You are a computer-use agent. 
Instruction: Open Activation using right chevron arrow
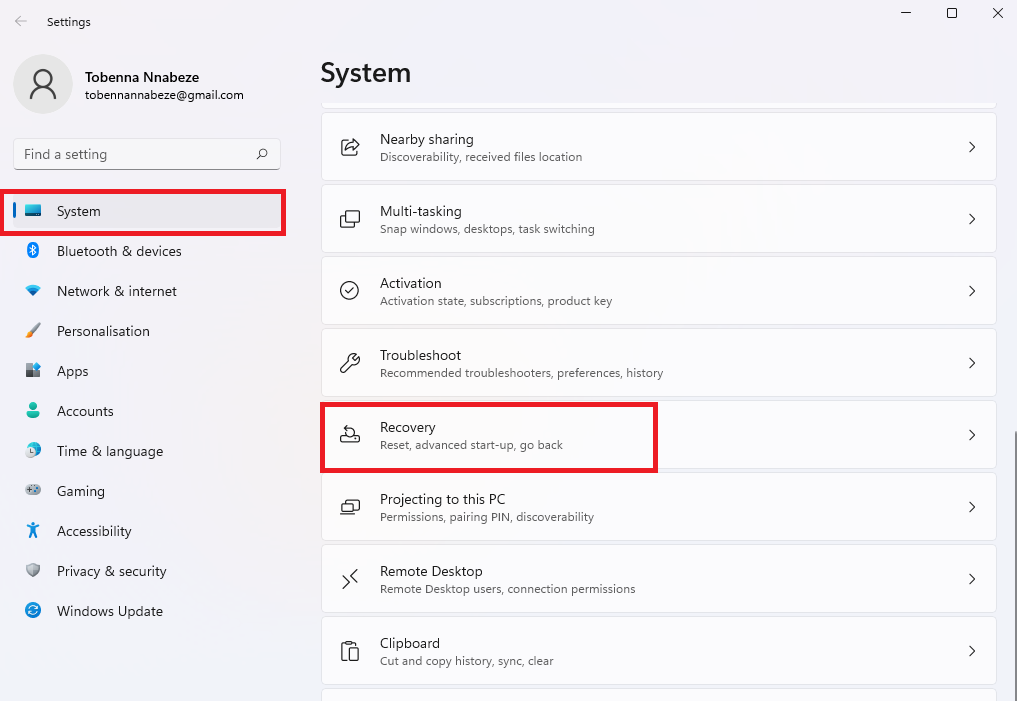971,291
